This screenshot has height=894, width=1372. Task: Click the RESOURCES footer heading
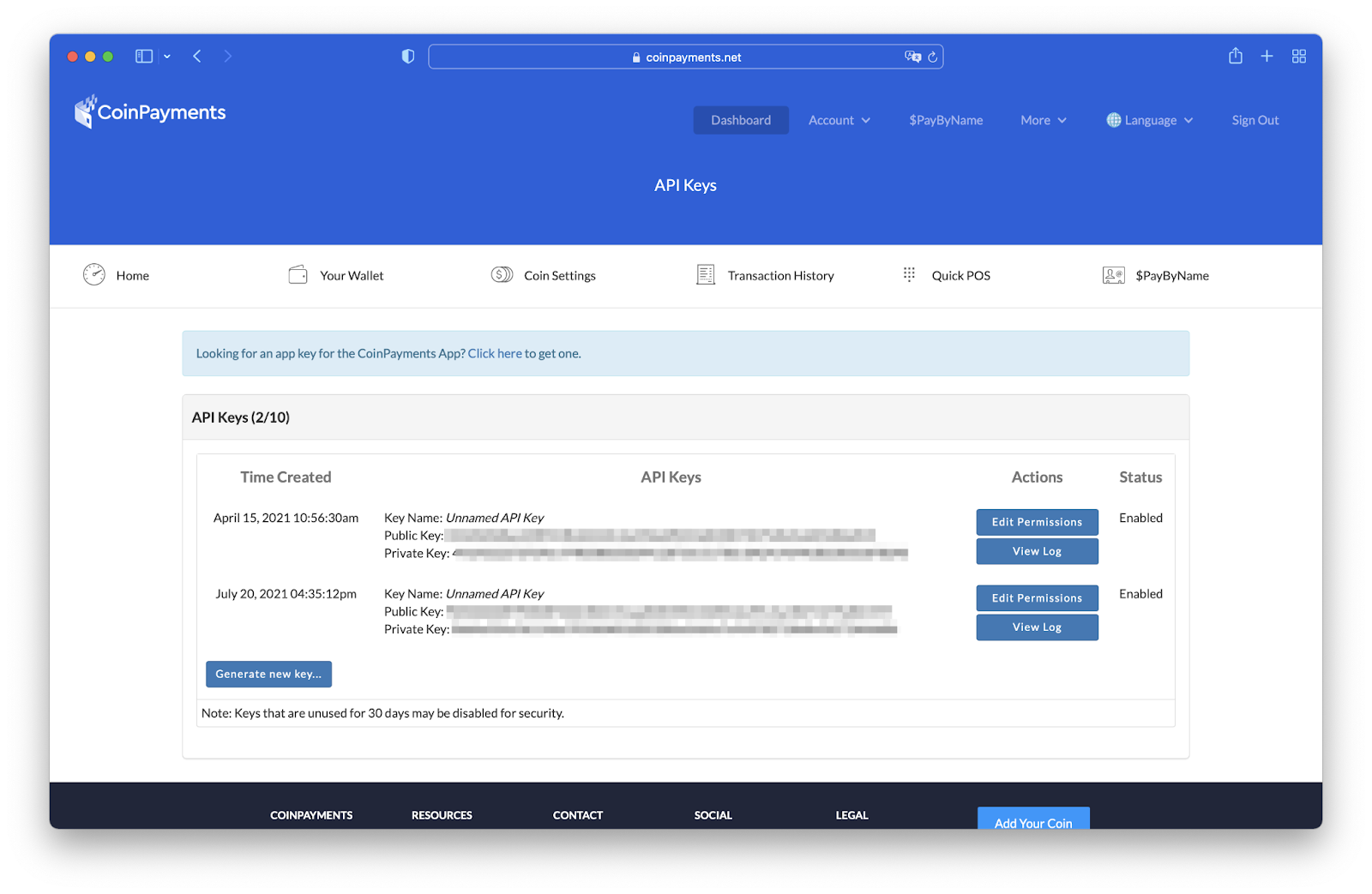(x=442, y=815)
